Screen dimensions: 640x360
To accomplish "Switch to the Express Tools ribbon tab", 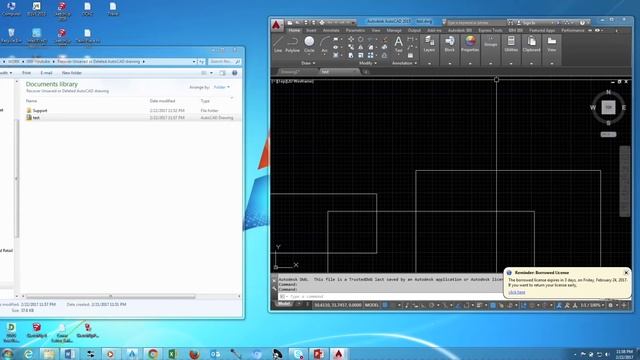I will tap(490, 30).
